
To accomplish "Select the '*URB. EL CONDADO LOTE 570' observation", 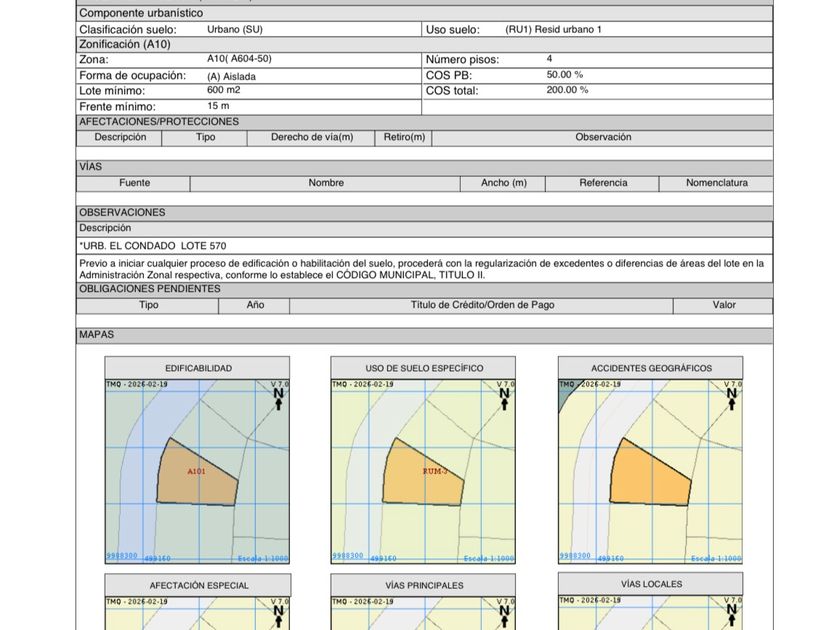I will 153,246.
